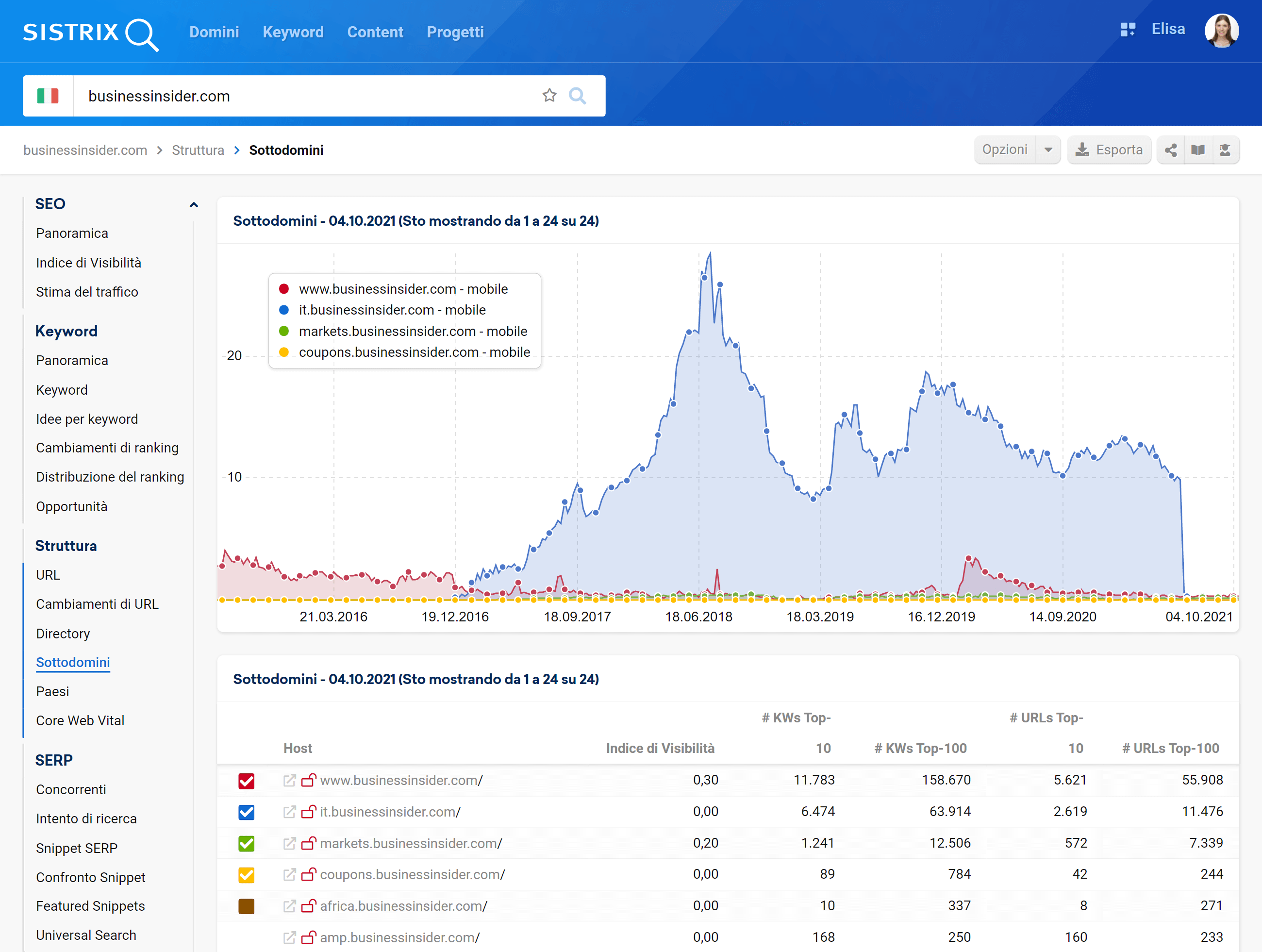Click the Struttura breadcrumb link
1262x952 pixels.
click(x=198, y=150)
